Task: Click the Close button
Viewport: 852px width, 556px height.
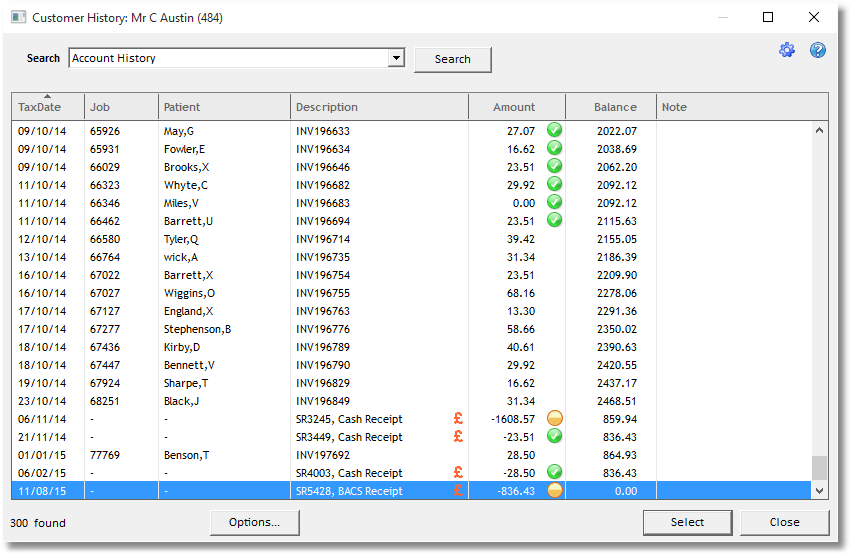Action: click(x=785, y=522)
